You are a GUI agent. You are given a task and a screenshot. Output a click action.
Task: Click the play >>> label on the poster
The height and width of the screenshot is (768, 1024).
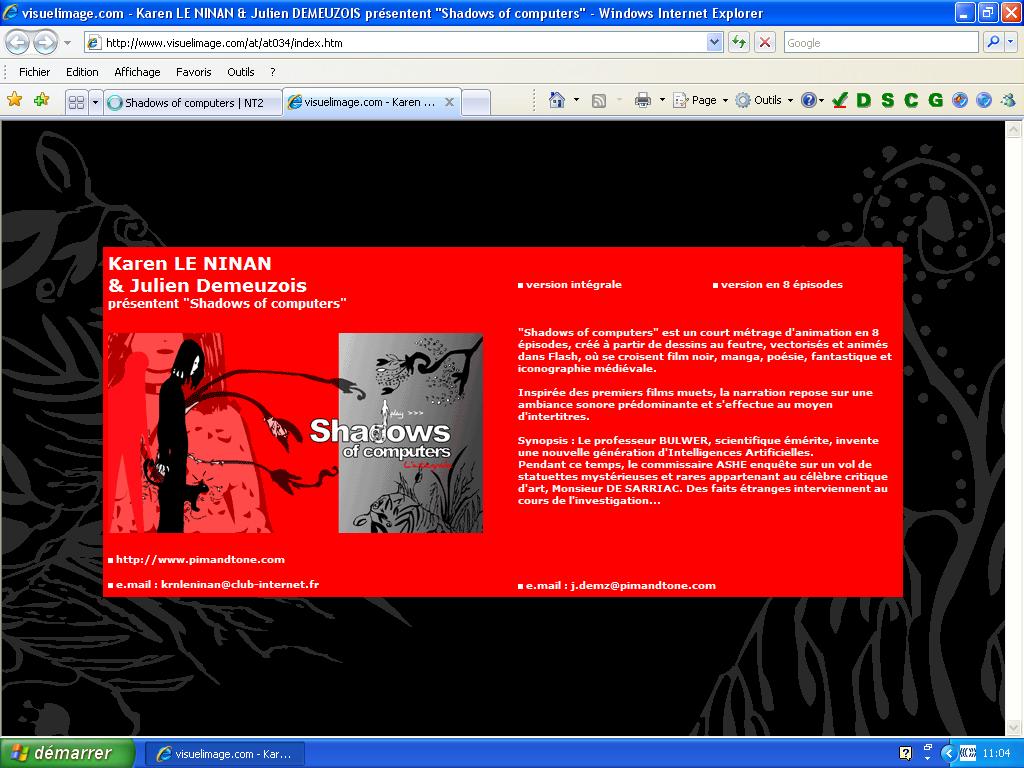(x=407, y=413)
